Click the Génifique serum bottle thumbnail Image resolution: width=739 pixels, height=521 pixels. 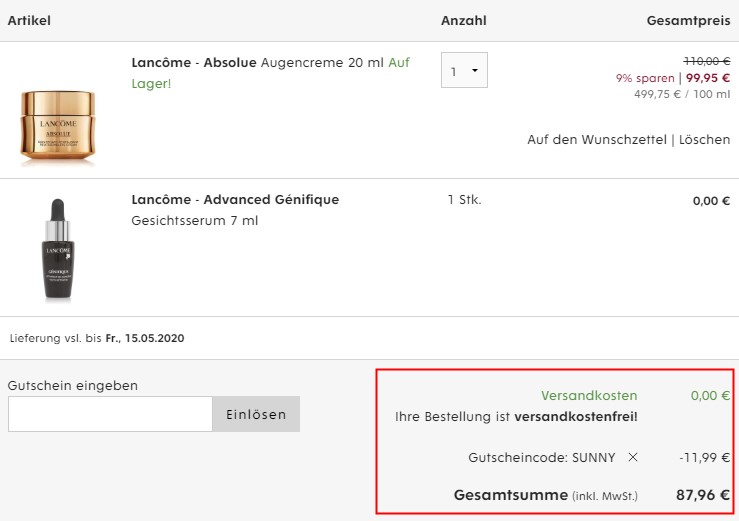click(58, 248)
